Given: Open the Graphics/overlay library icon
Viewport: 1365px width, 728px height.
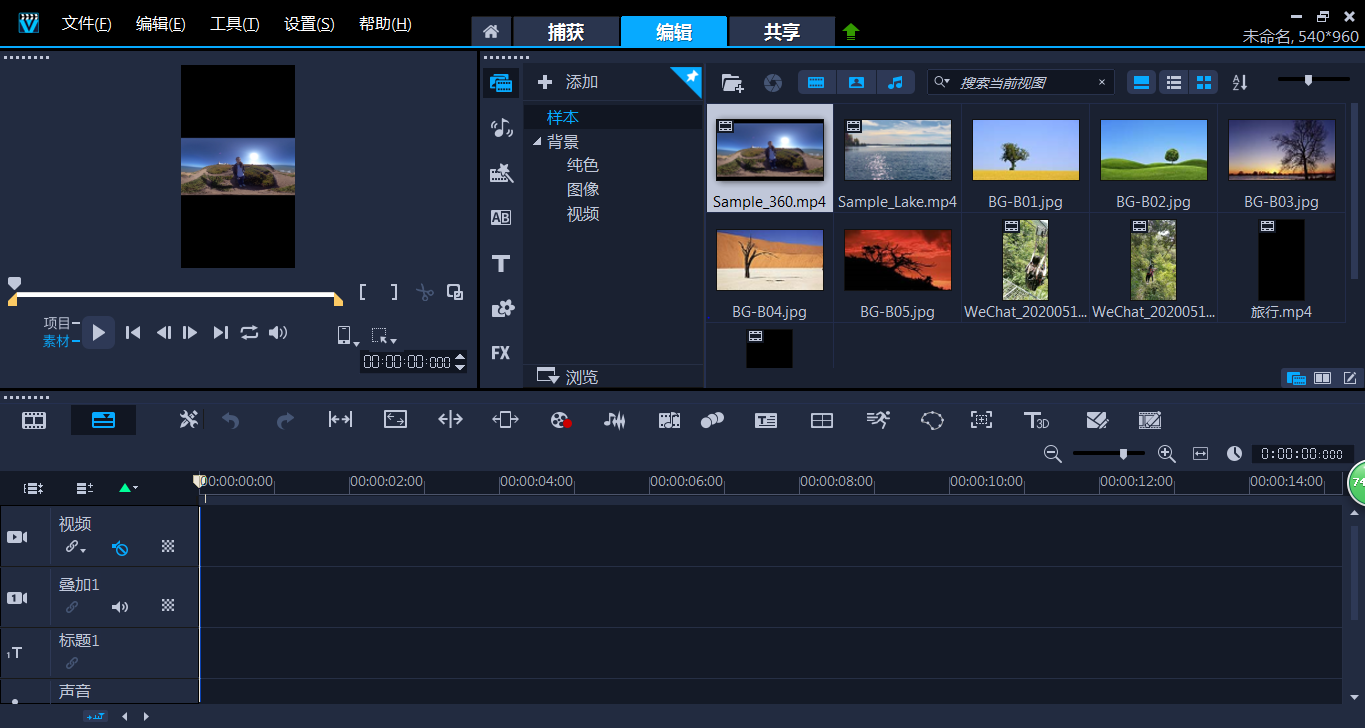Looking at the screenshot, I should (501, 309).
